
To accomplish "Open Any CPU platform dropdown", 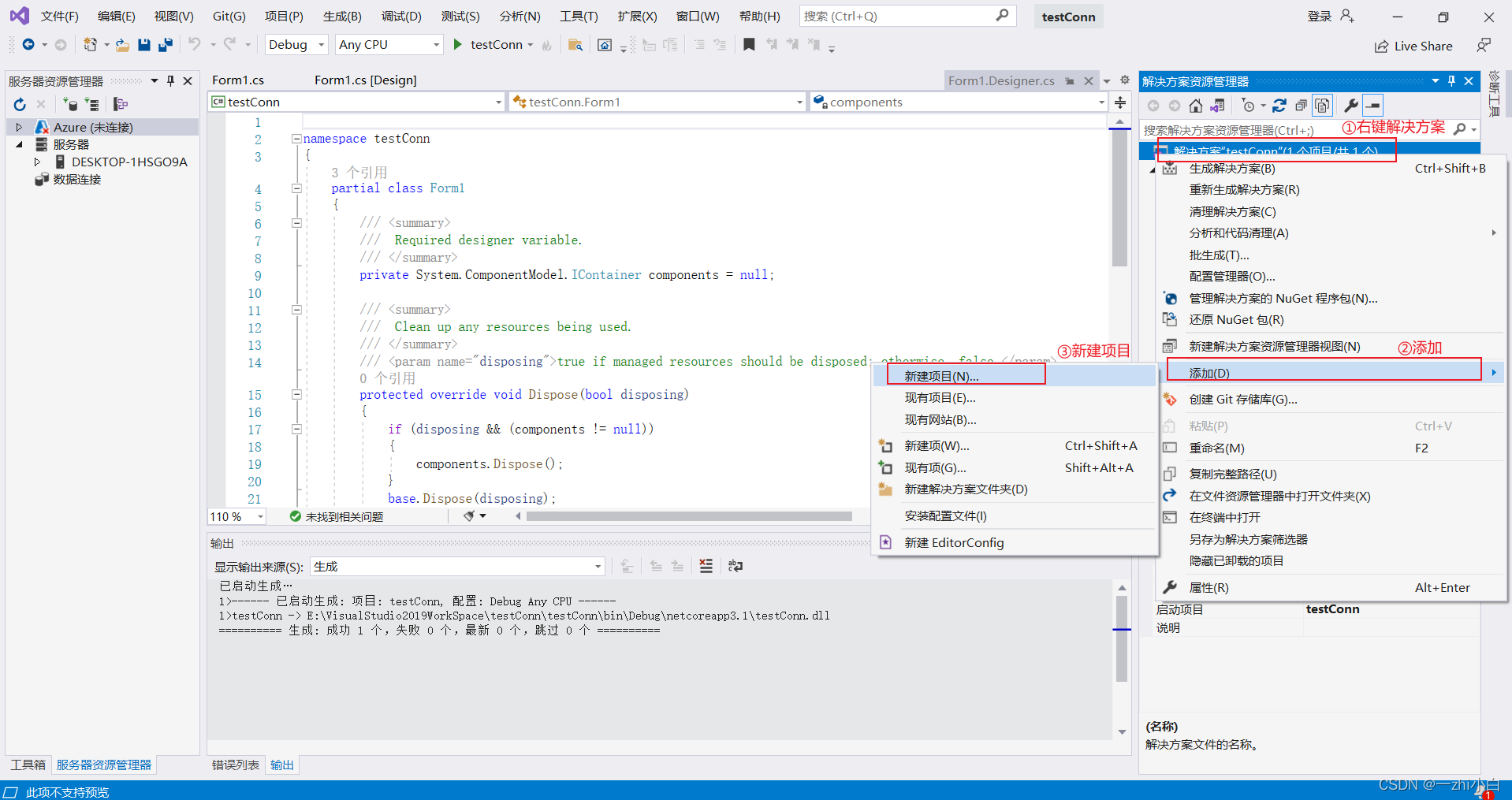I will (x=389, y=45).
